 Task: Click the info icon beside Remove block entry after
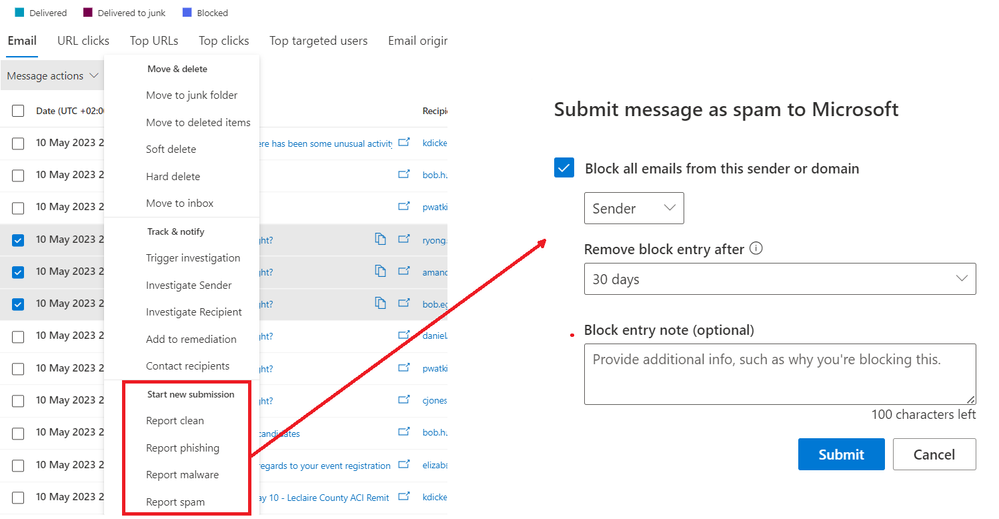pos(756,248)
